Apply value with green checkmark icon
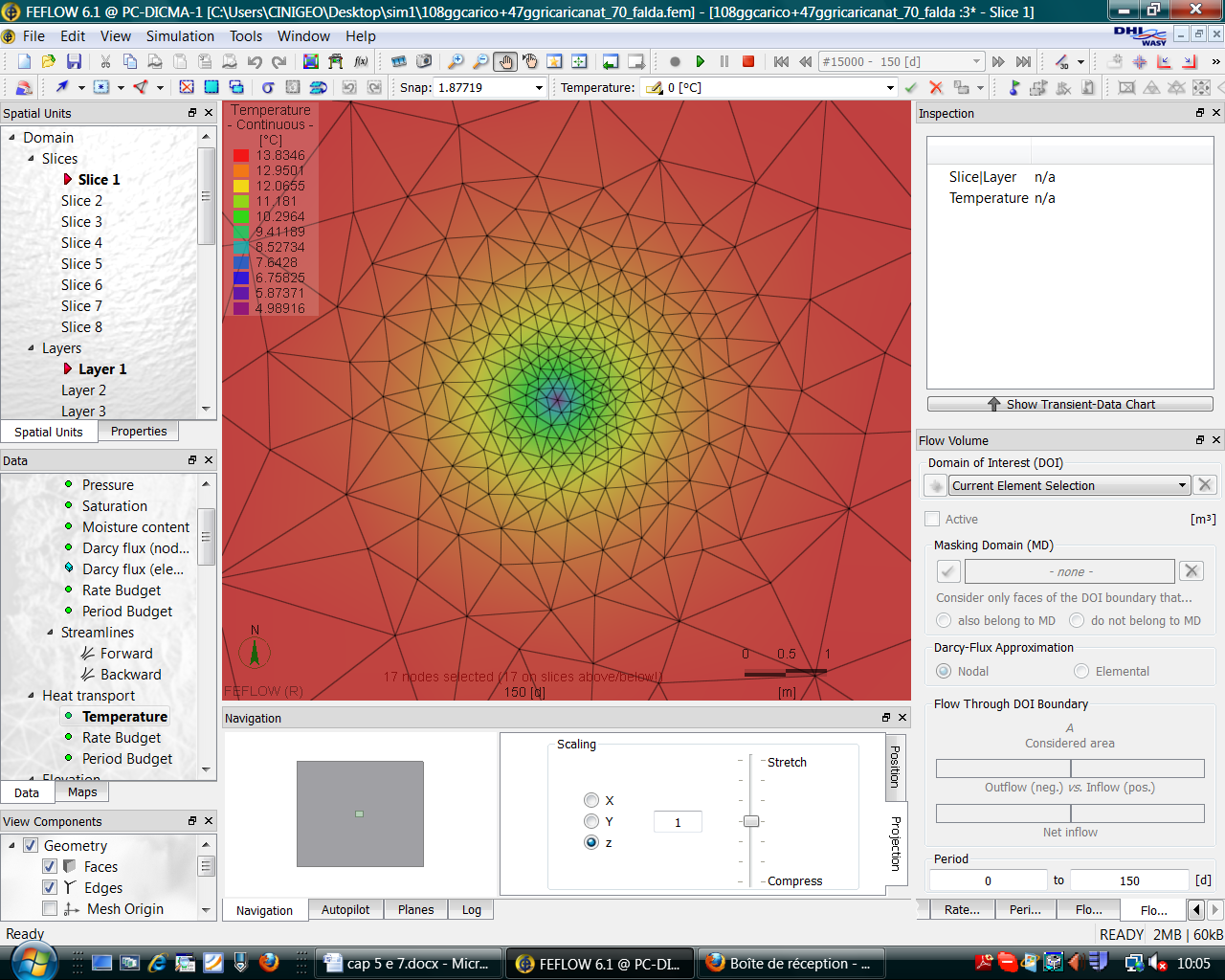1225x980 pixels. coord(911,87)
